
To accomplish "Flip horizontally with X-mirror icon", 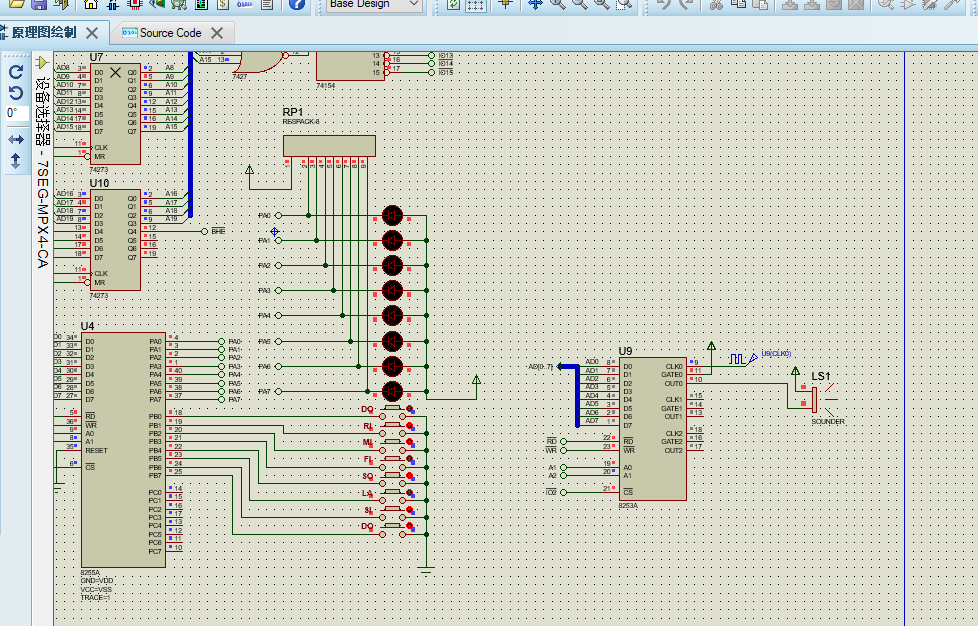I will [16, 139].
